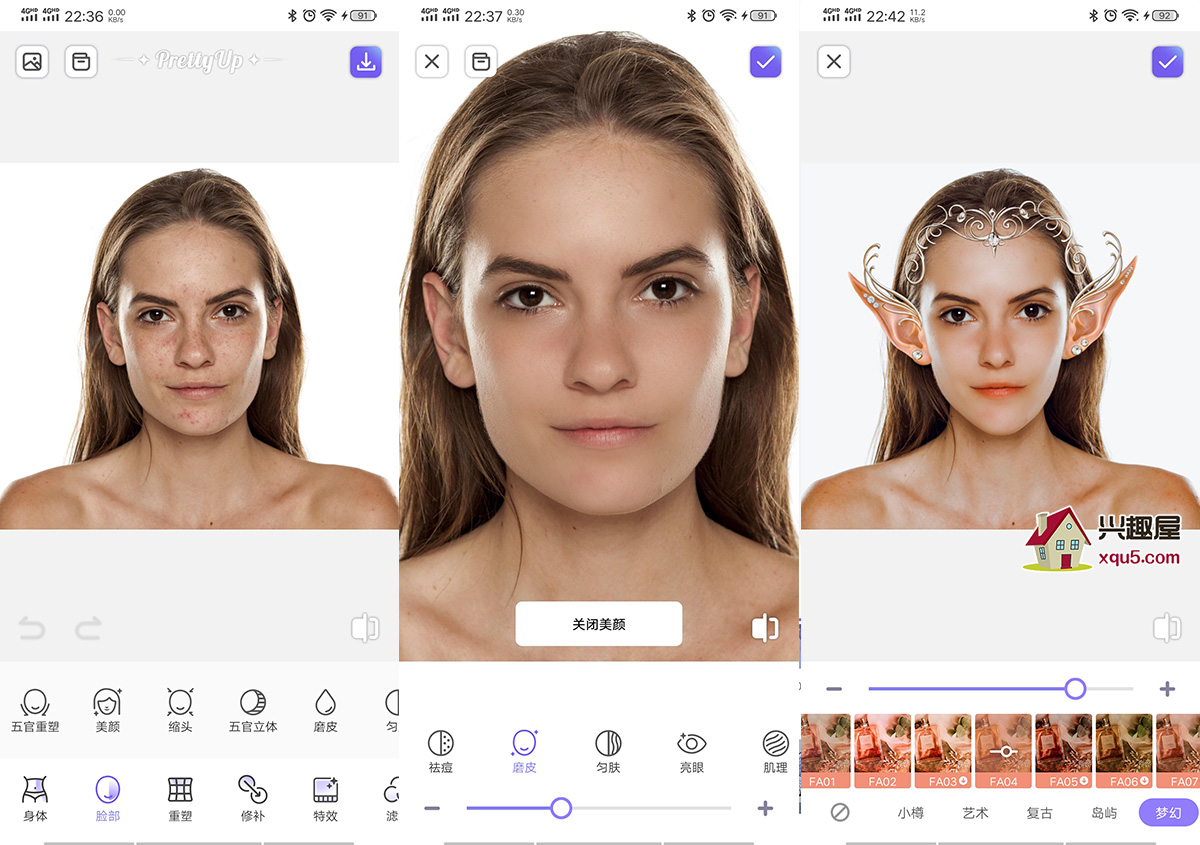Screen dimensions: 1200x845
Task: Tap the 关闭美颜 button
Action: coord(599,624)
